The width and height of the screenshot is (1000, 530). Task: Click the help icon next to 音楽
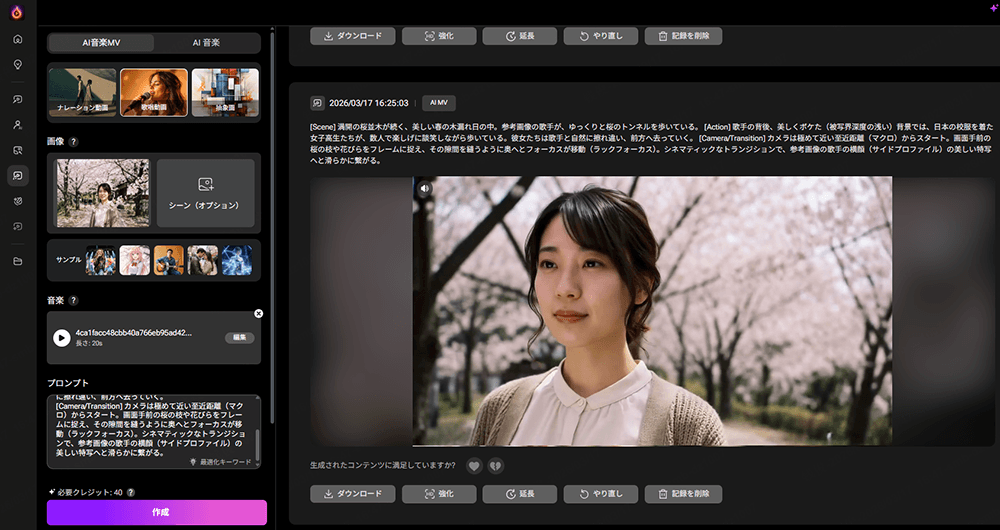coord(74,300)
